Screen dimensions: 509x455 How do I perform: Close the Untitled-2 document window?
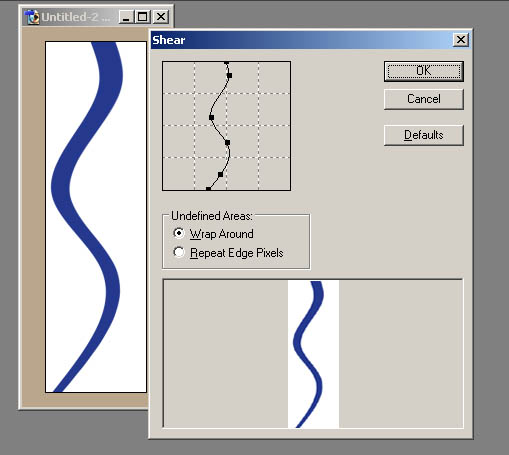(161, 17)
